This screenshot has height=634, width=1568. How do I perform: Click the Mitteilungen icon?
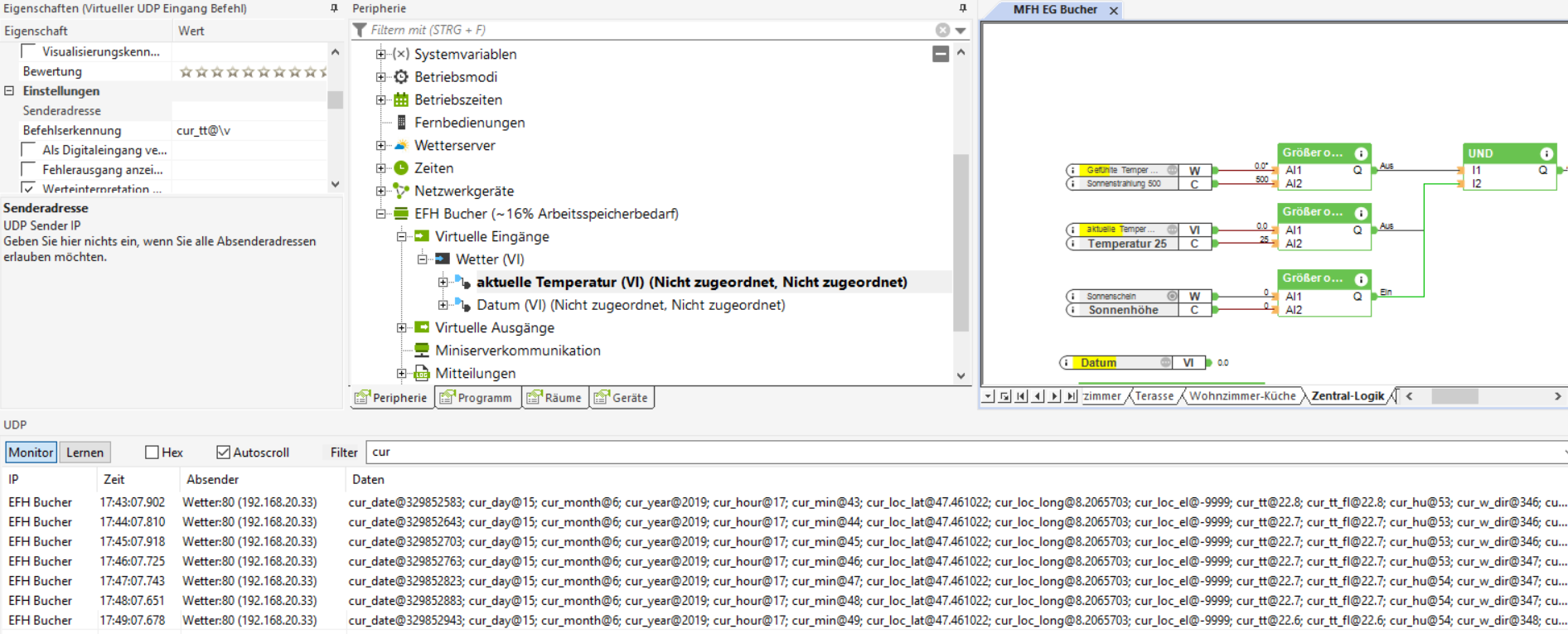[x=422, y=373]
